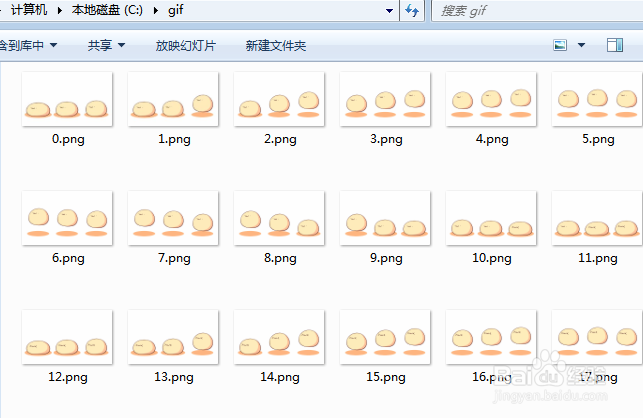Click the 7.png file name label
This screenshot has width=643, height=418.
(174, 258)
